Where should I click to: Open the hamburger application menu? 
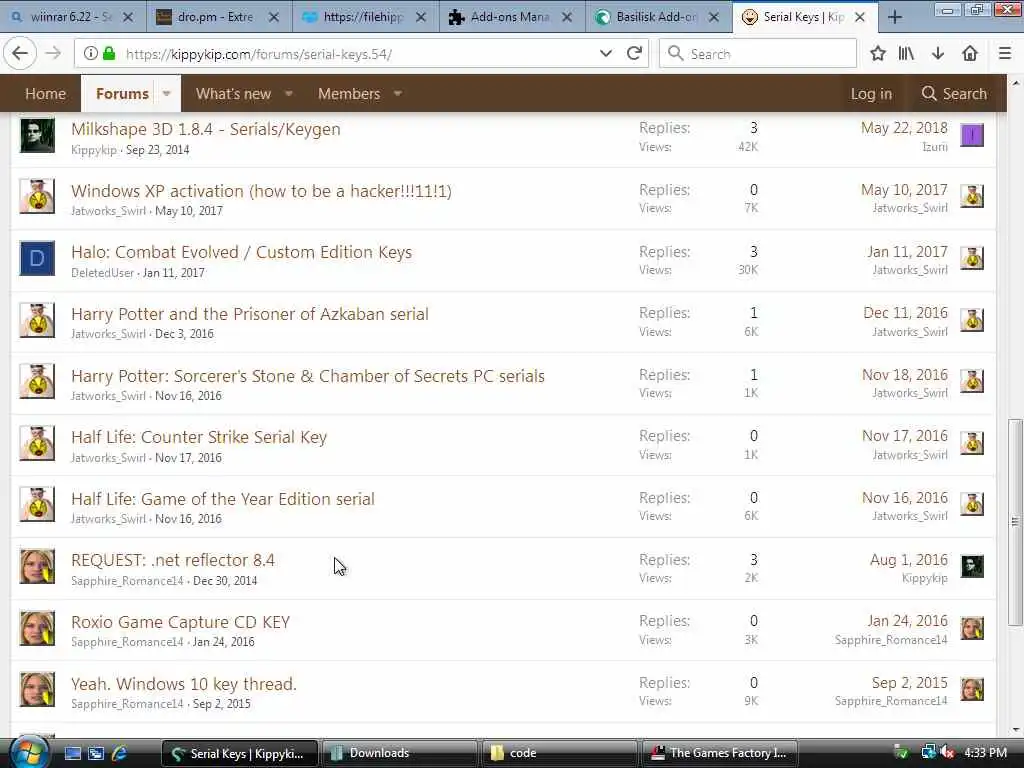coord(1005,54)
